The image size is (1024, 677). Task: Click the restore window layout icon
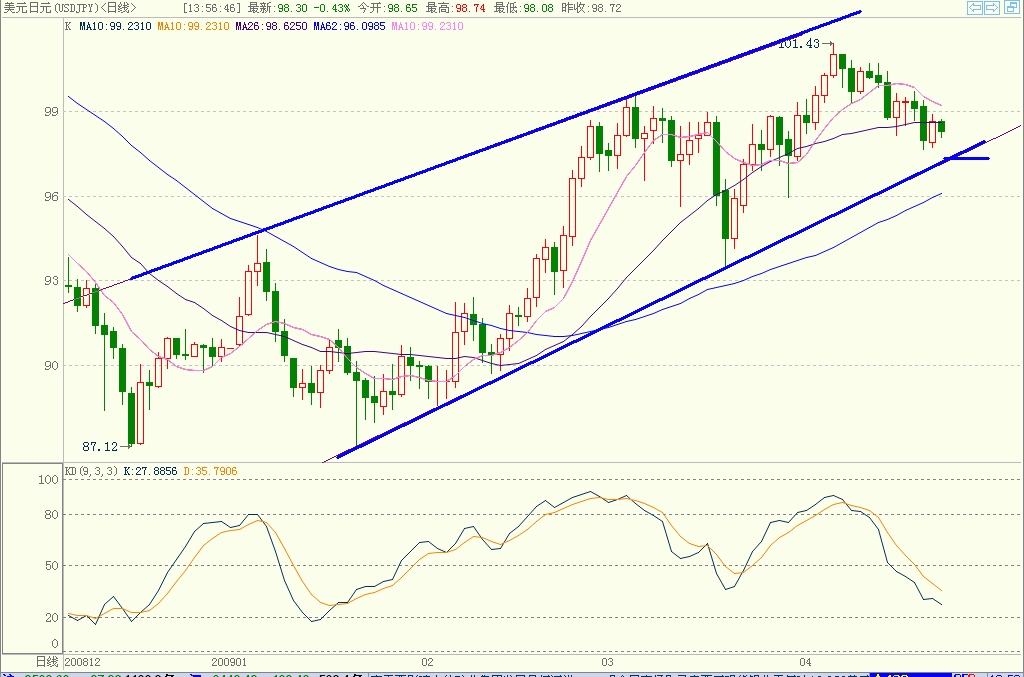point(1011,8)
